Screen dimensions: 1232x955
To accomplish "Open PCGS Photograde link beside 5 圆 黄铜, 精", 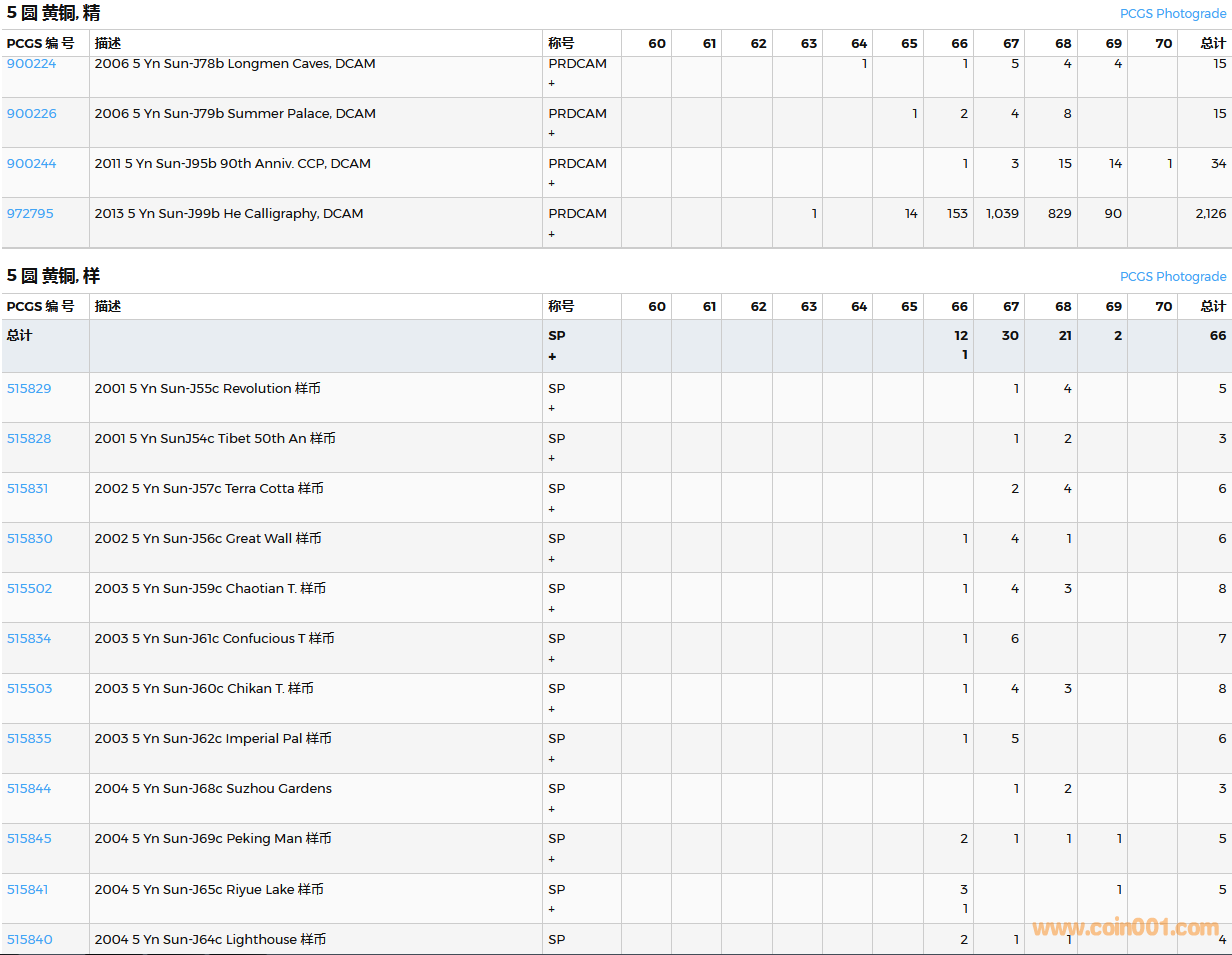I will [x=1172, y=14].
